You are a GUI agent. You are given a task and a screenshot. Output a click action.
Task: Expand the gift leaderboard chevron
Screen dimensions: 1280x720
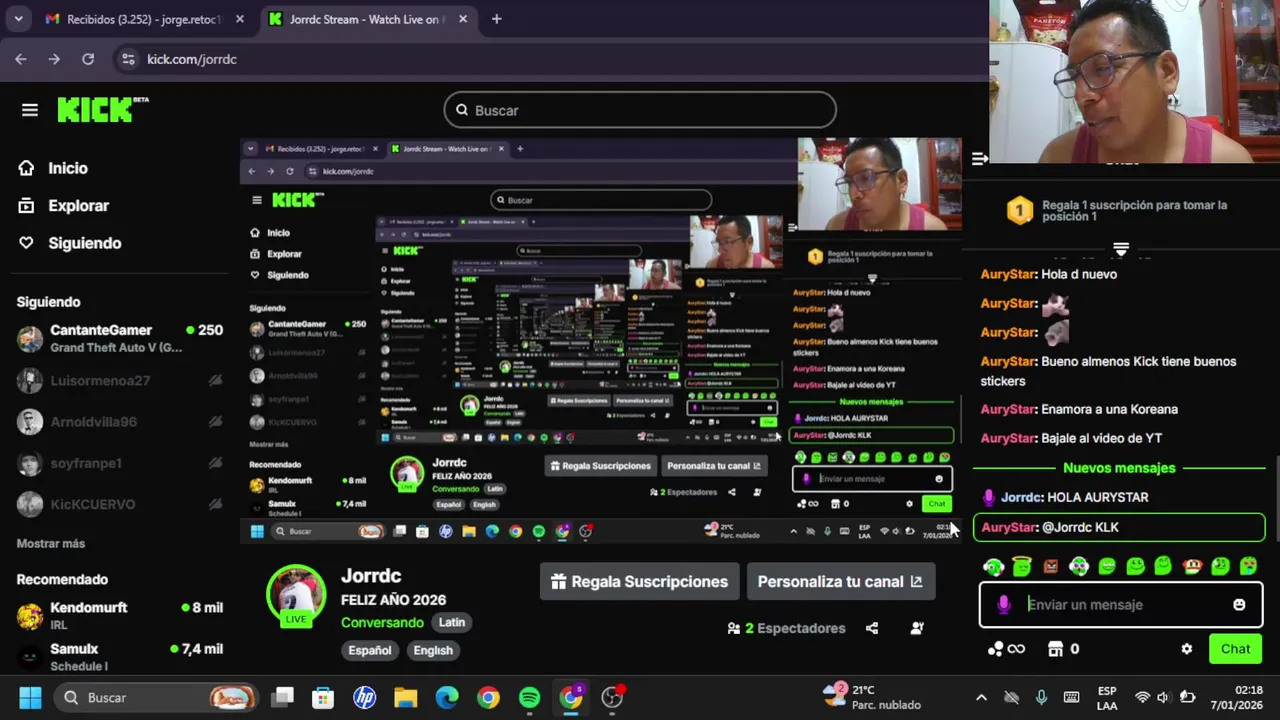coord(1121,248)
